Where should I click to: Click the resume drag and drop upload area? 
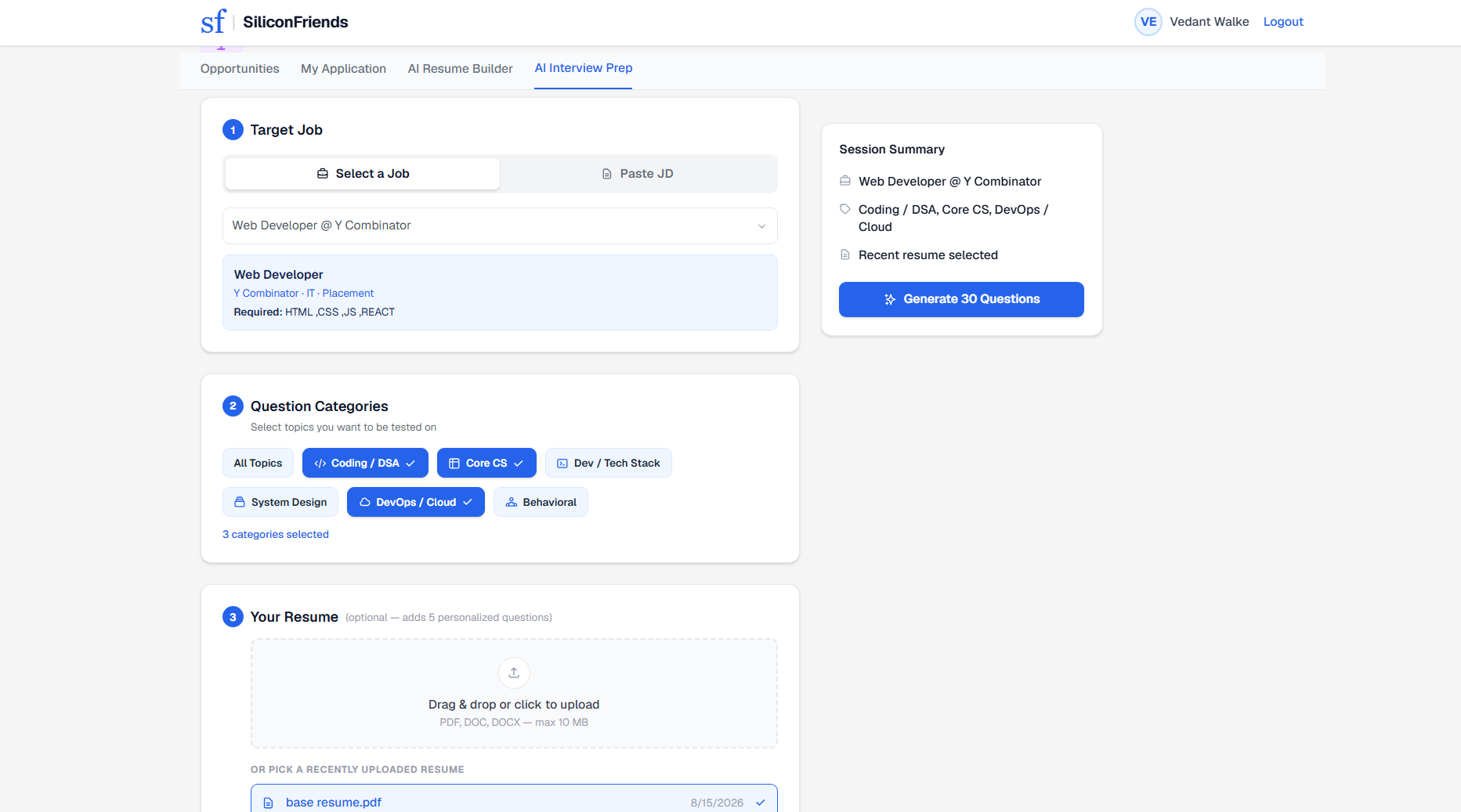coord(514,694)
